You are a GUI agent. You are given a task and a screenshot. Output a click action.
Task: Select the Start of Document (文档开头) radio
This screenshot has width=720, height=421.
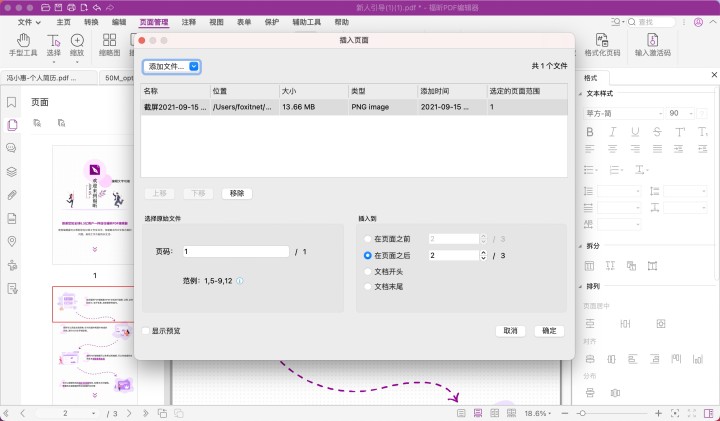[368, 271]
